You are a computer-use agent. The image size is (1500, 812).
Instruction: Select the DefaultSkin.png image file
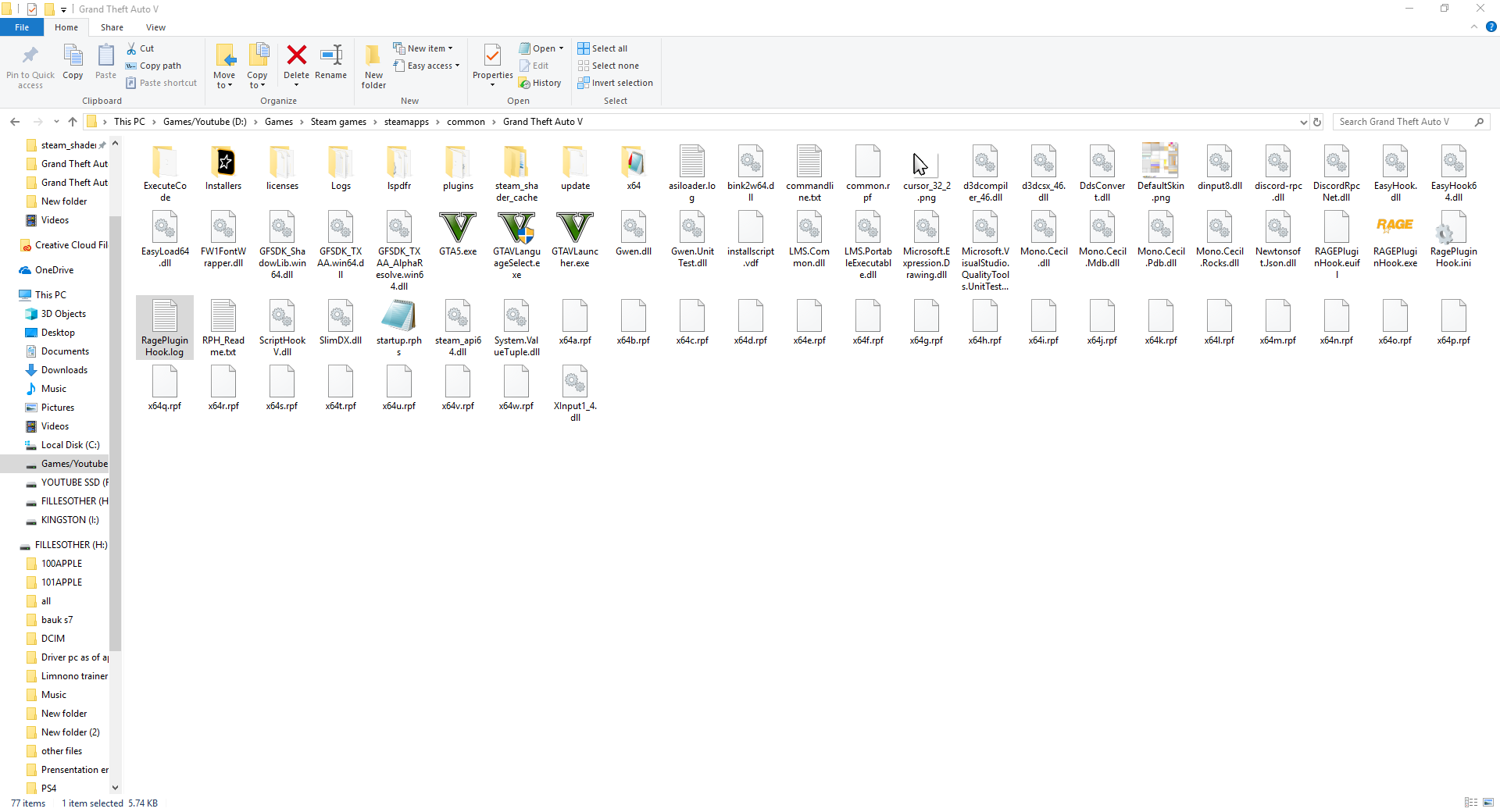click(1161, 173)
